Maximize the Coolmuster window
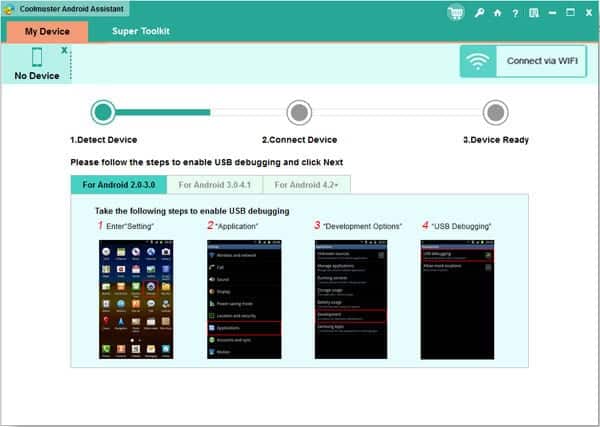This screenshot has height=427, width=600. click(x=570, y=13)
